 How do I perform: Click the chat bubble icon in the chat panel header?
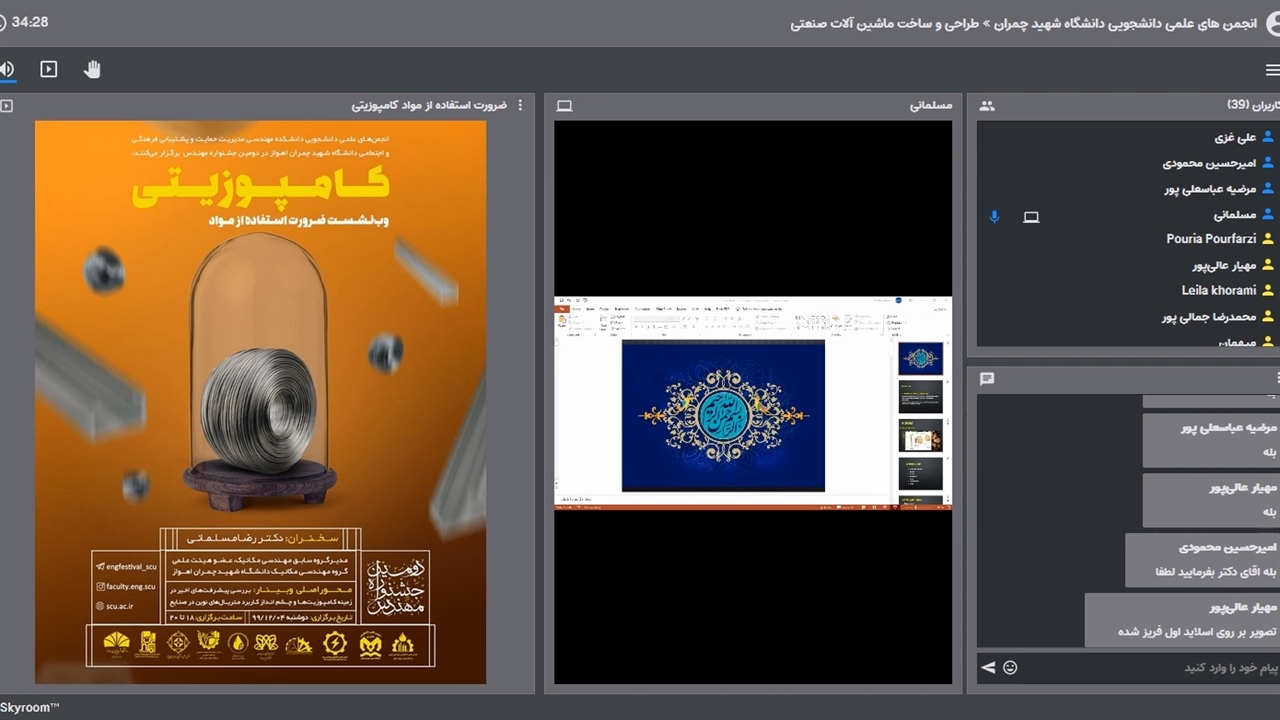987,378
